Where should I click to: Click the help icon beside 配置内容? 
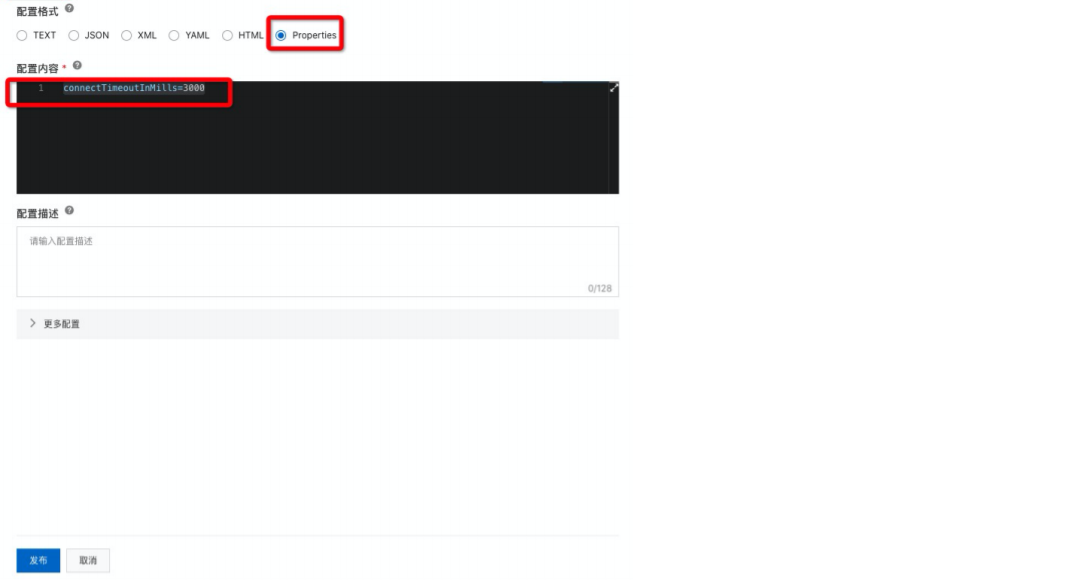click(77, 66)
